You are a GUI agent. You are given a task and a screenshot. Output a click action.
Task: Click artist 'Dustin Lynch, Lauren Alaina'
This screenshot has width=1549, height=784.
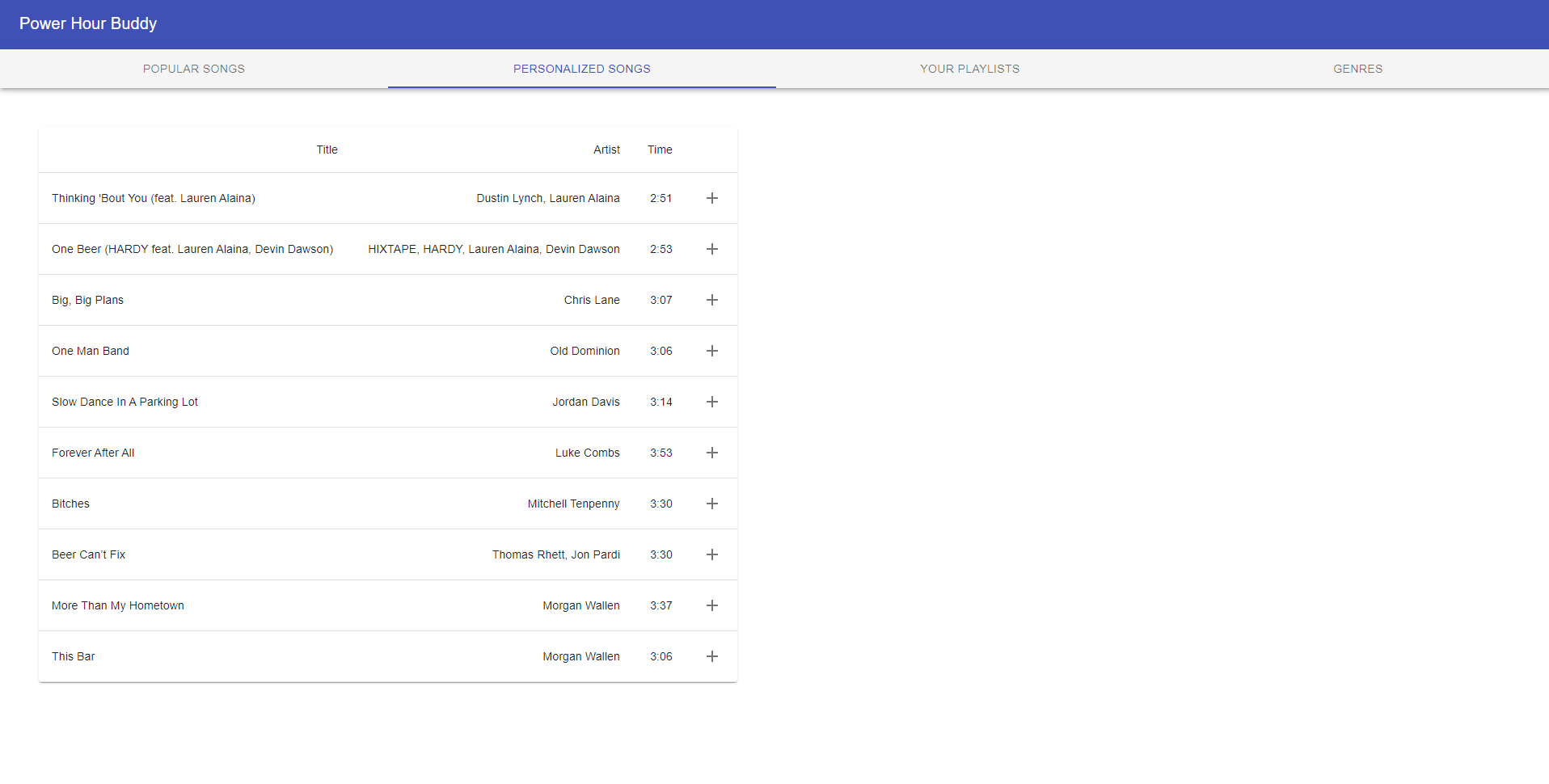pos(548,198)
